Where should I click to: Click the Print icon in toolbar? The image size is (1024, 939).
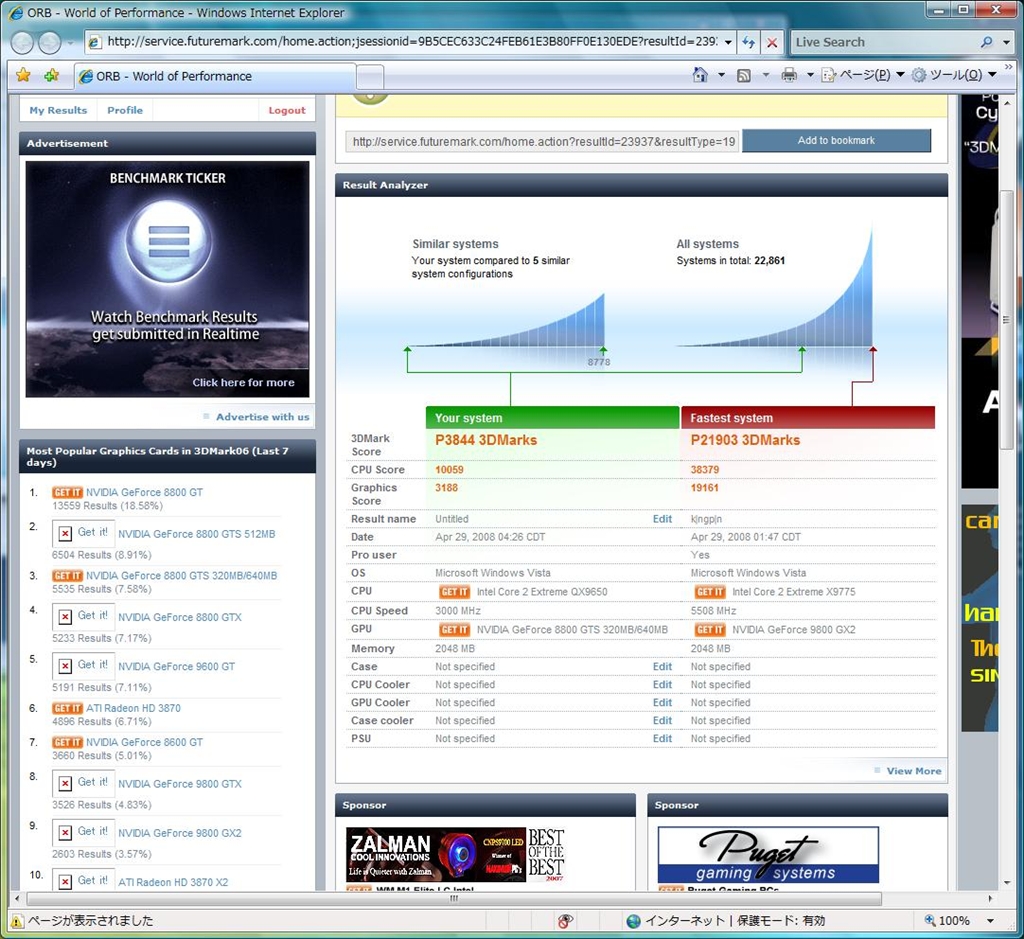click(x=789, y=75)
